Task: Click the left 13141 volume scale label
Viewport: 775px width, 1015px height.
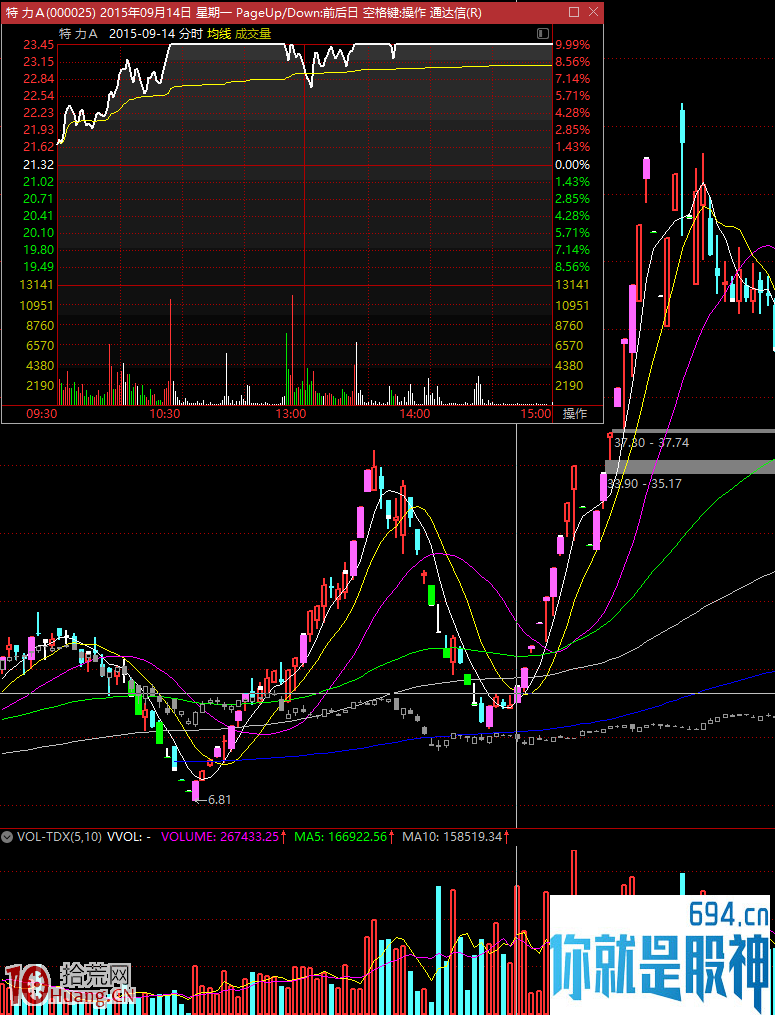Action: click(x=38, y=285)
